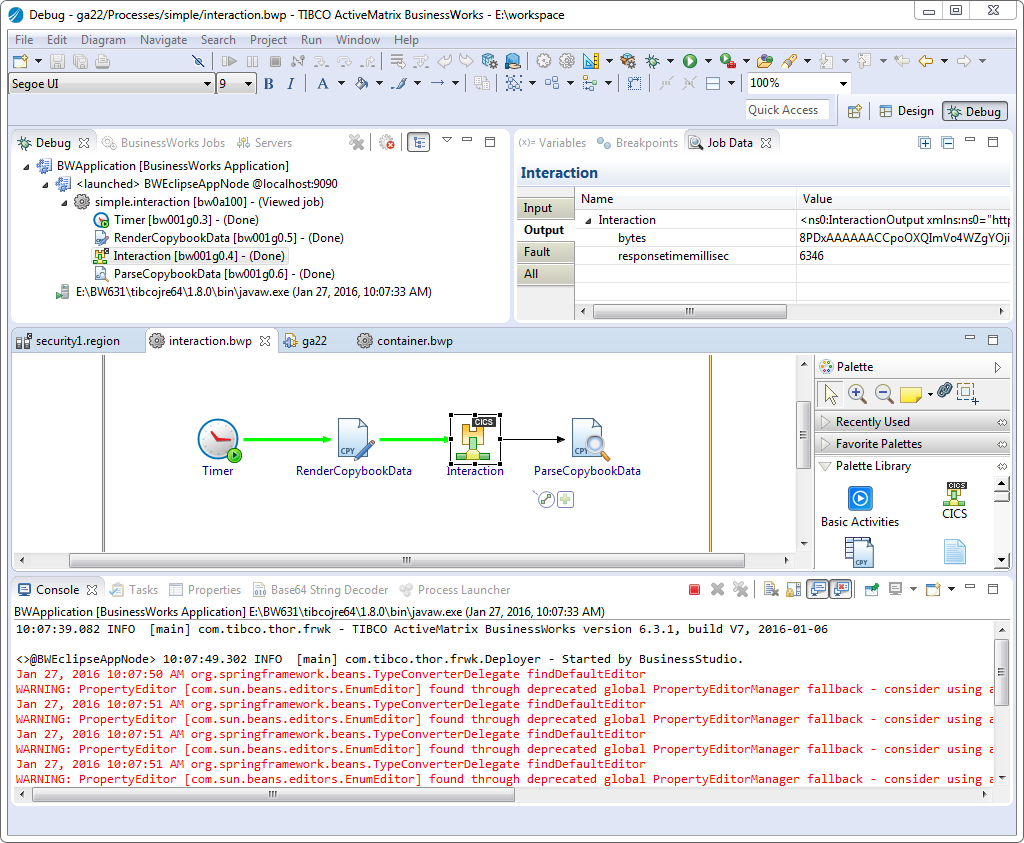
Task: Open the Navigate menu
Action: [163, 40]
